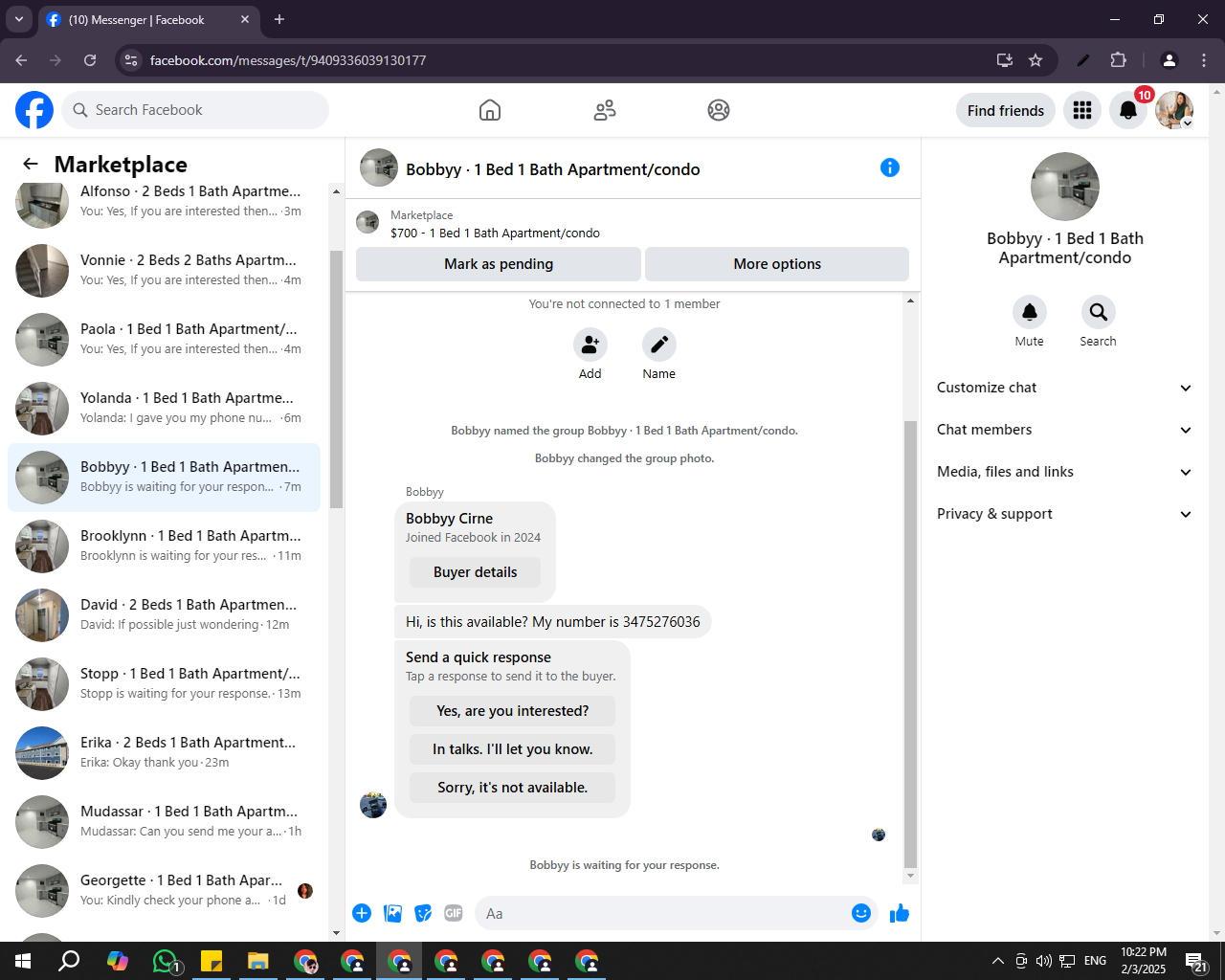Screen dimensions: 1225x980
Task: Open Georgette conversation
Action: point(164,890)
